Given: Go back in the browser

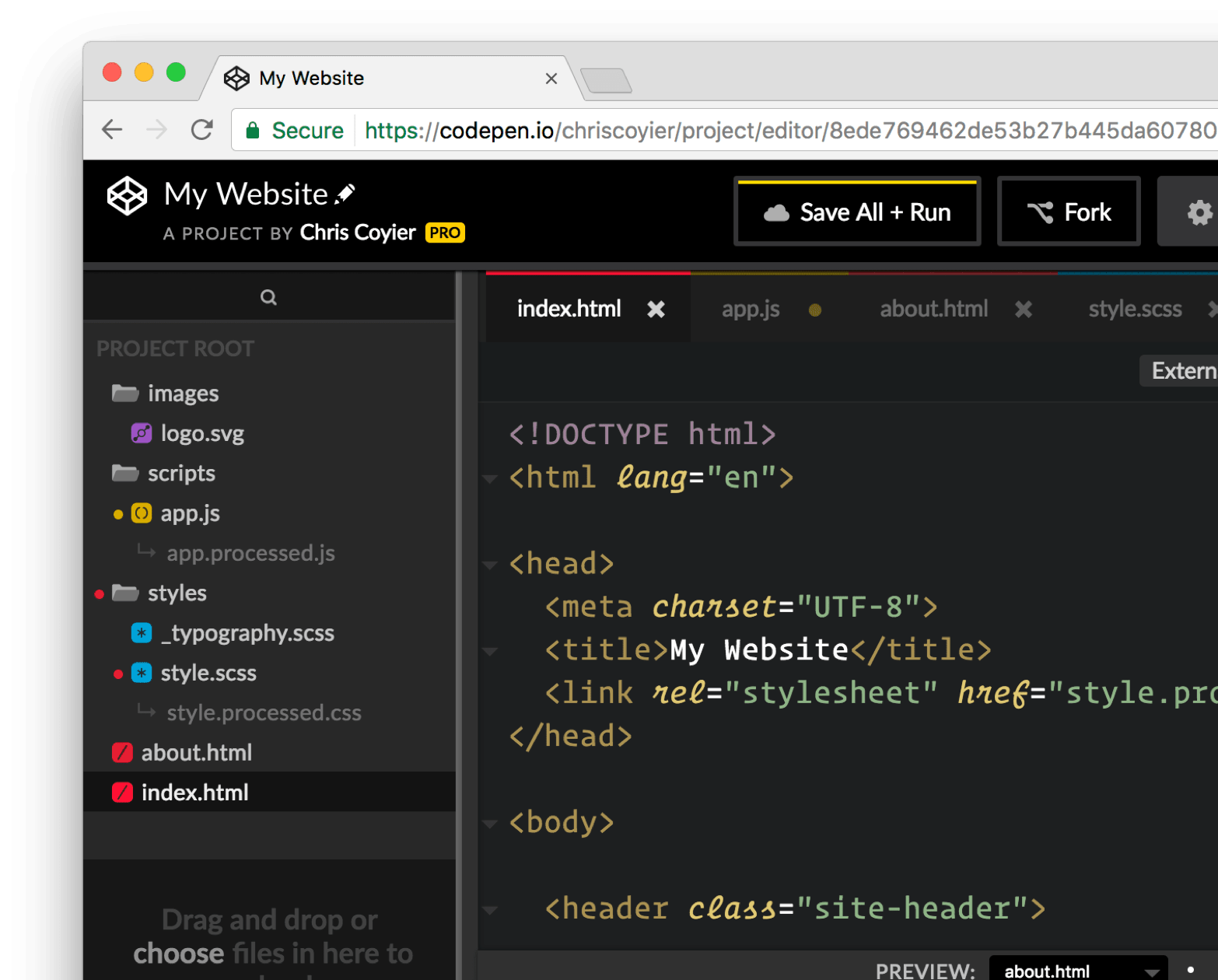Looking at the screenshot, I should click(113, 129).
